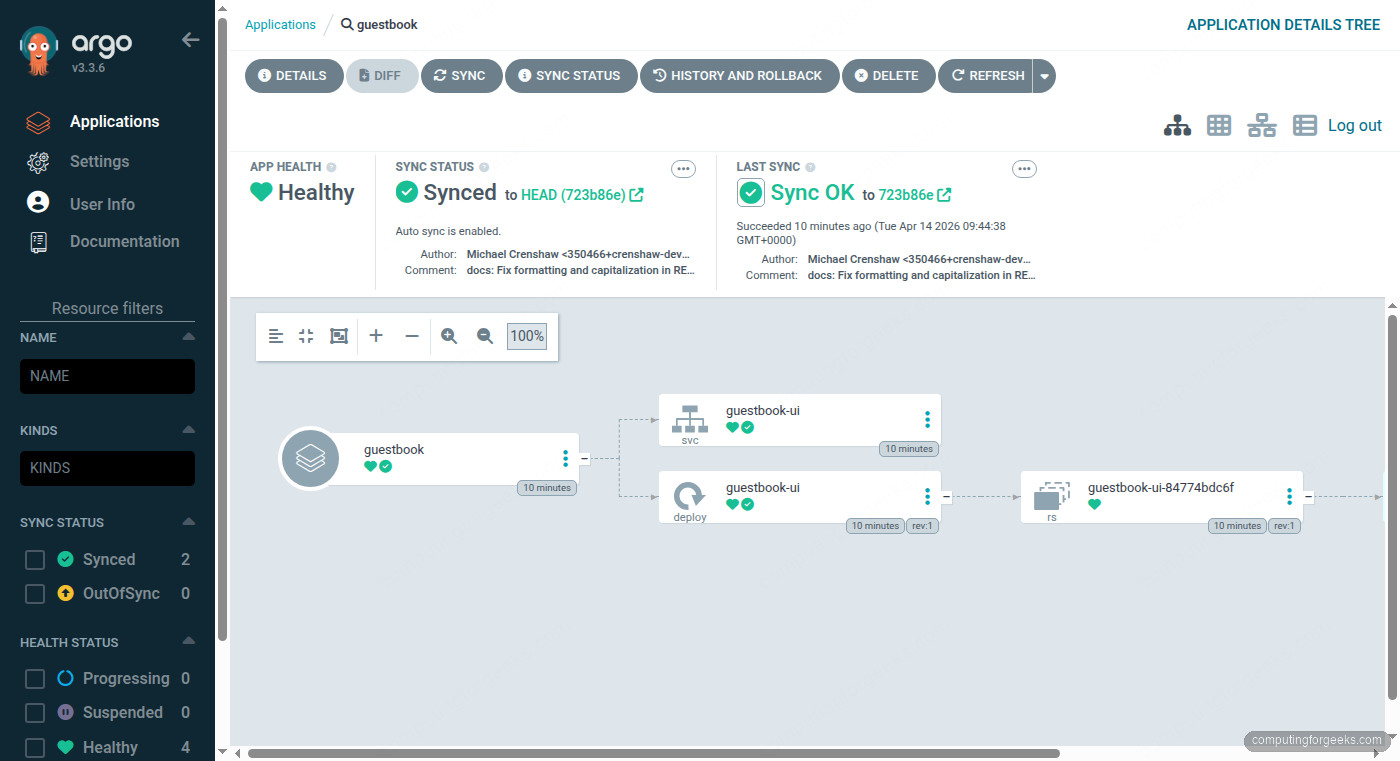The width and height of the screenshot is (1400, 761).
Task: Switch to the list view of resources
Action: 1304,125
